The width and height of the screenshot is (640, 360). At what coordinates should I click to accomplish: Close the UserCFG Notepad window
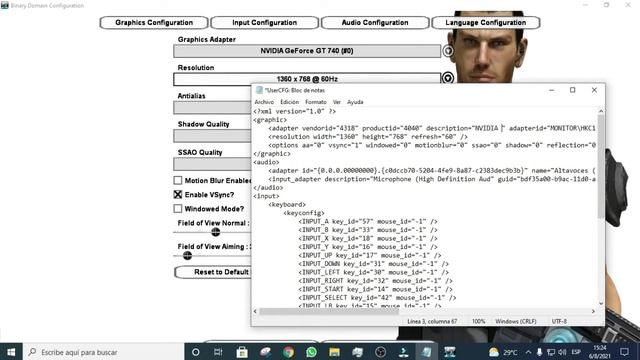(x=594, y=90)
